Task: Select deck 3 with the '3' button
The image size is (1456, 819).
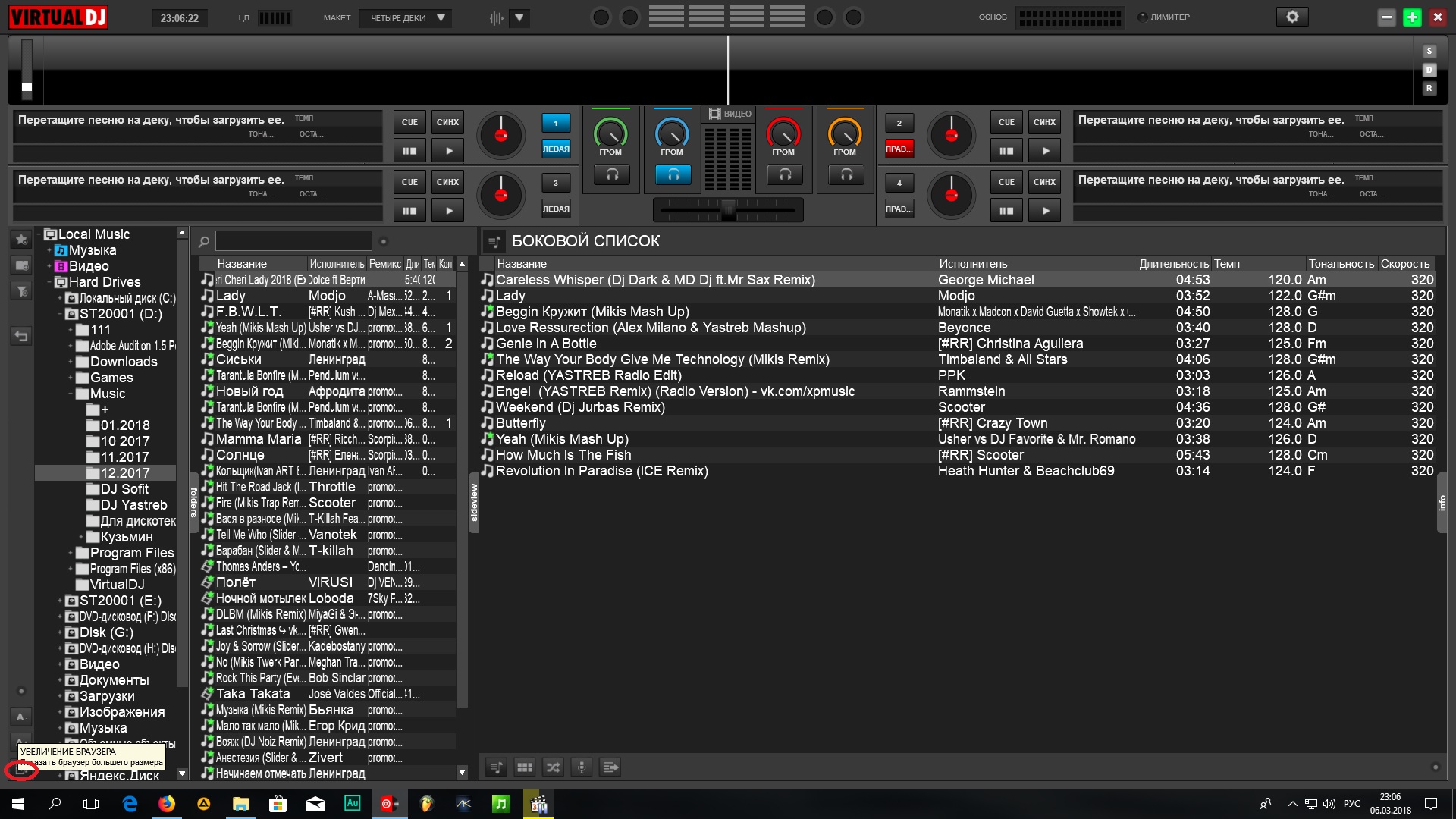Action: click(556, 183)
